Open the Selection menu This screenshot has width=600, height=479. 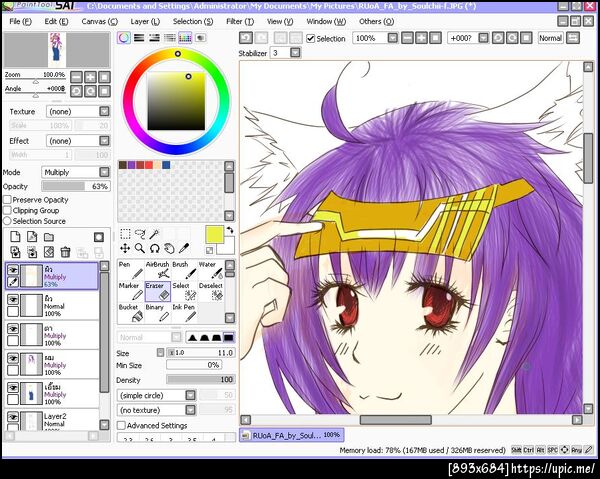click(x=193, y=21)
